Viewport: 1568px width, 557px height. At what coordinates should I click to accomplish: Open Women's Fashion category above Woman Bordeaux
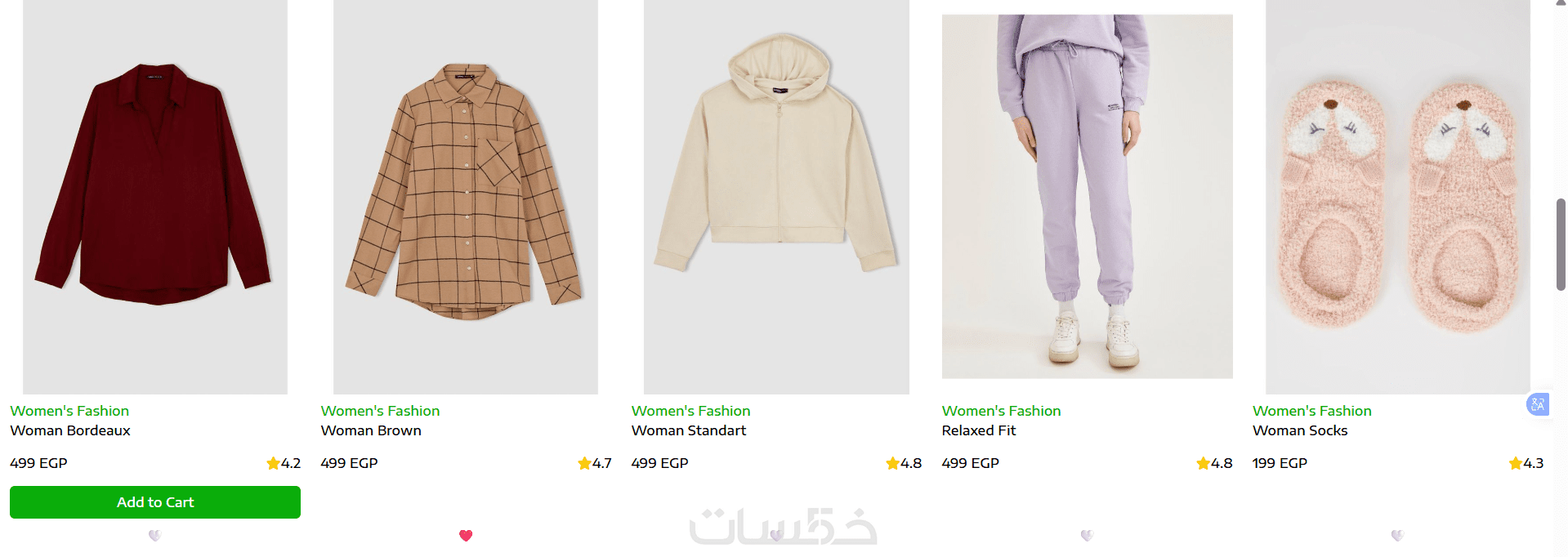[x=69, y=411]
